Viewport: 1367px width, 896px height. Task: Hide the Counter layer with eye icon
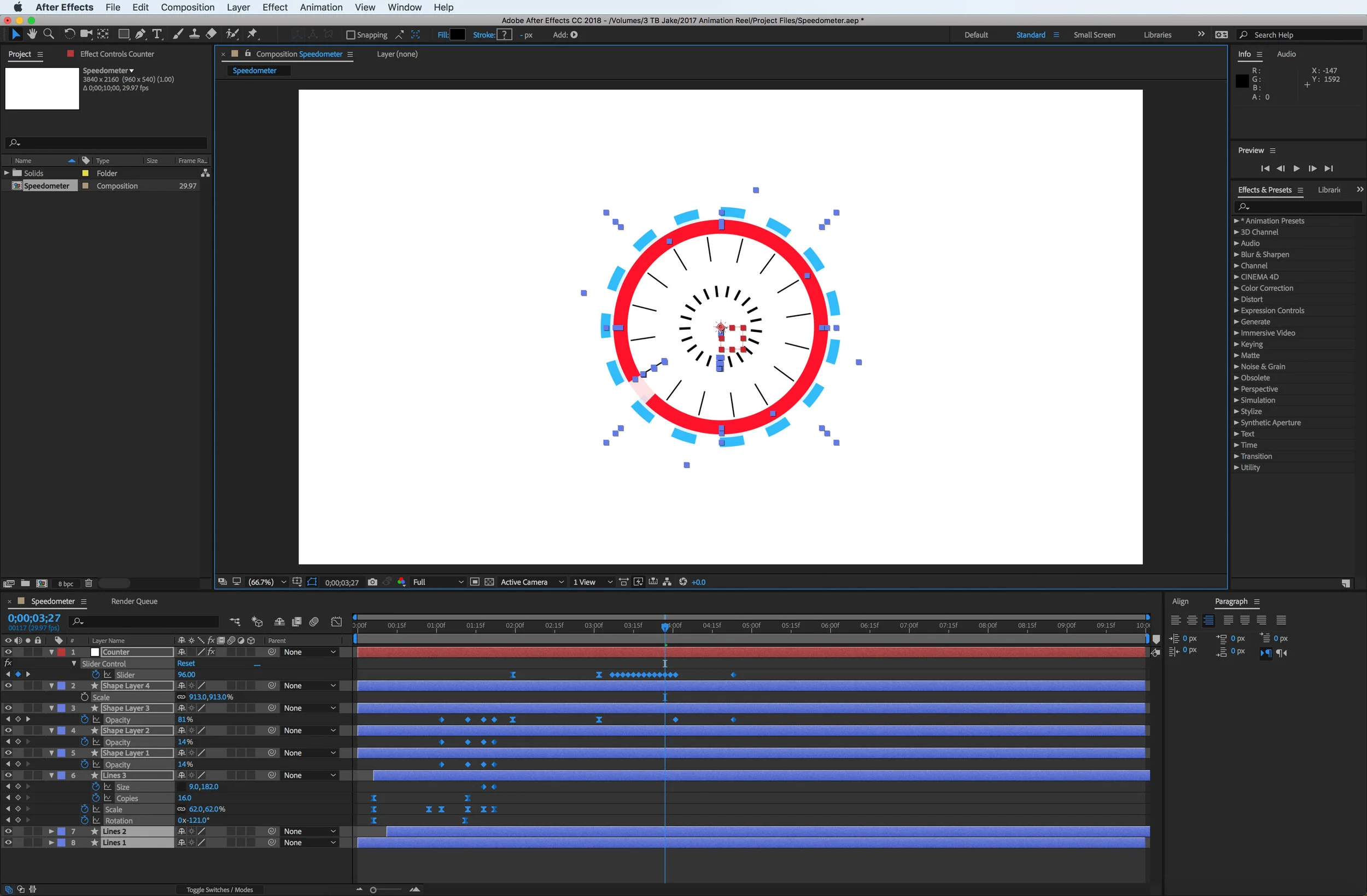8,652
